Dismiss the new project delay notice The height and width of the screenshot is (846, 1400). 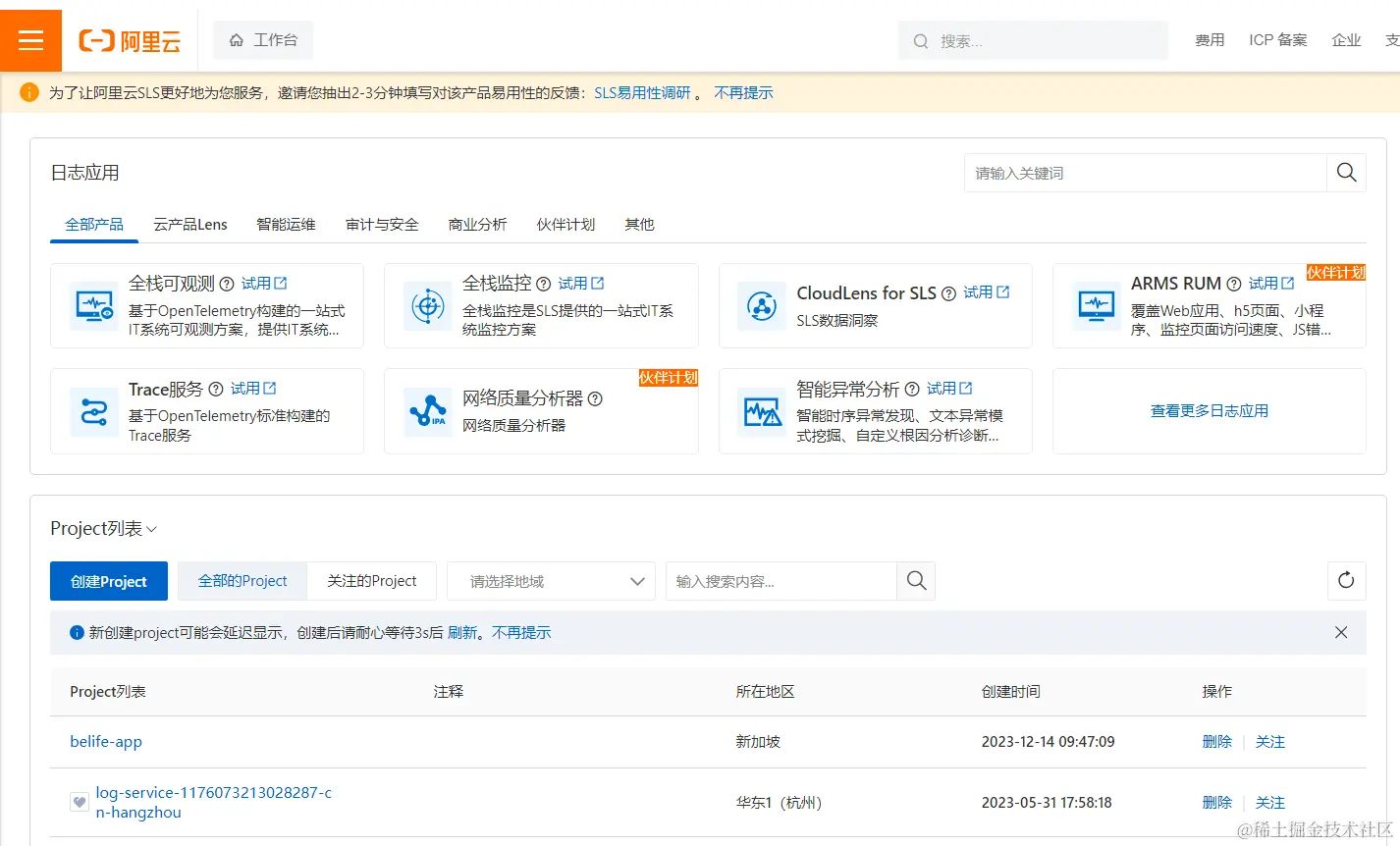coord(1340,632)
